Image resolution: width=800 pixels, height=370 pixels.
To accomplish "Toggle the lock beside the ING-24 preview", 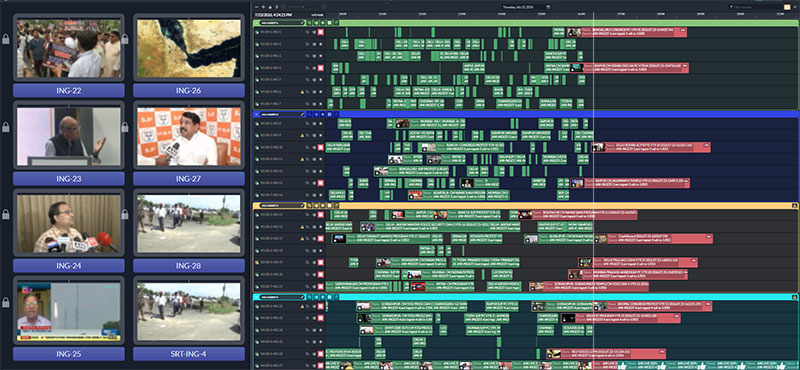I will pyautogui.click(x=6, y=214).
